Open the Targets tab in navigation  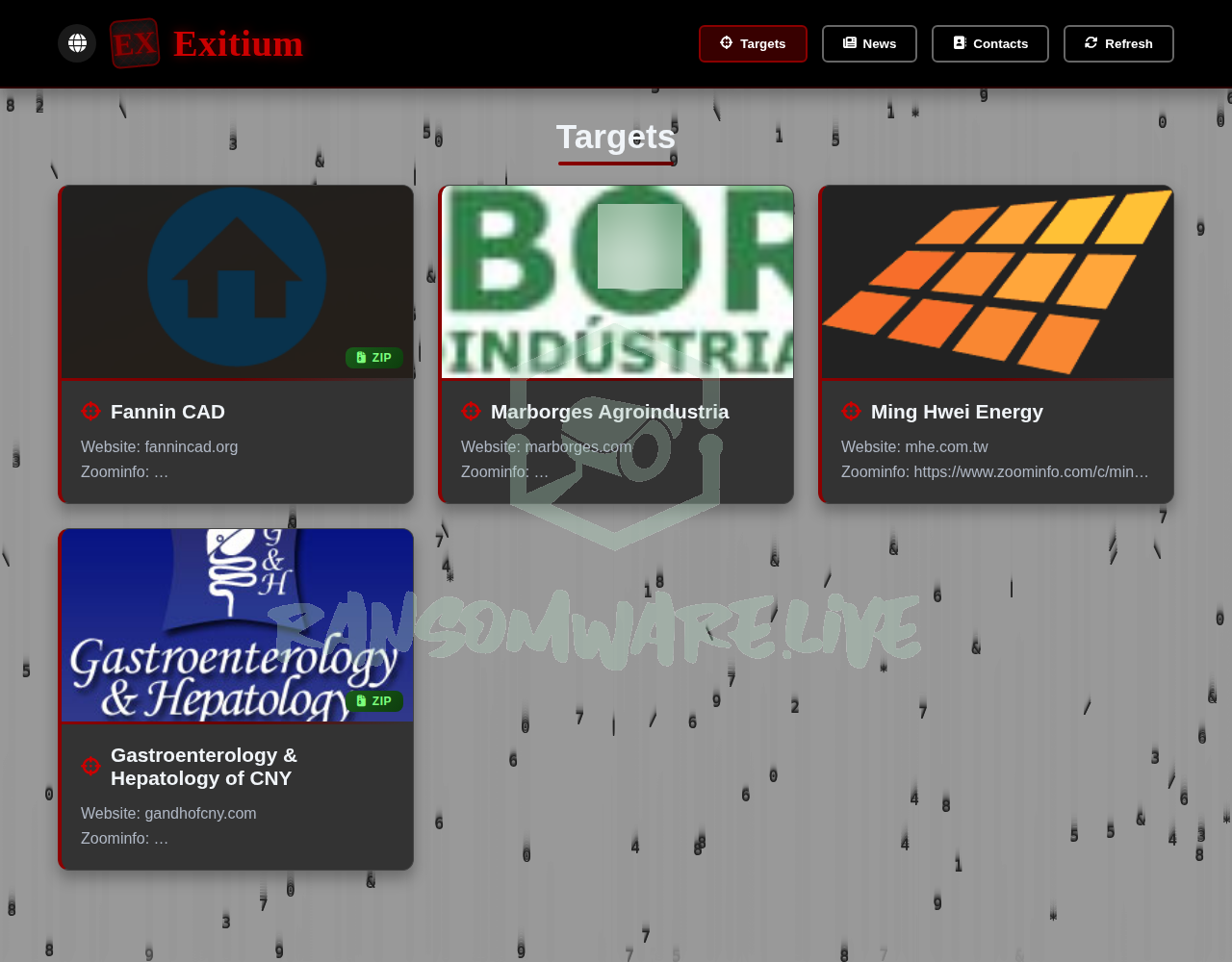coord(753,43)
